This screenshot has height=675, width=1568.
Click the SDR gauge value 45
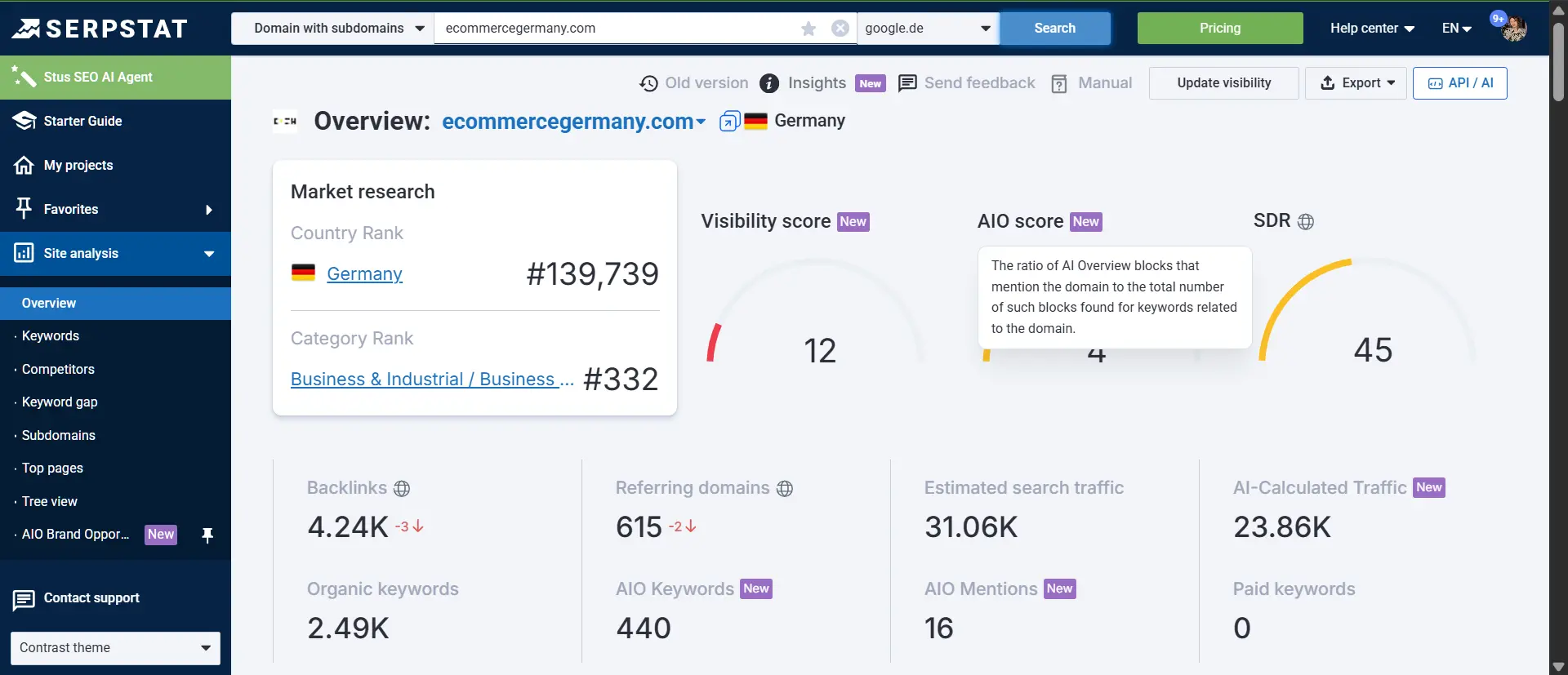pyautogui.click(x=1373, y=350)
